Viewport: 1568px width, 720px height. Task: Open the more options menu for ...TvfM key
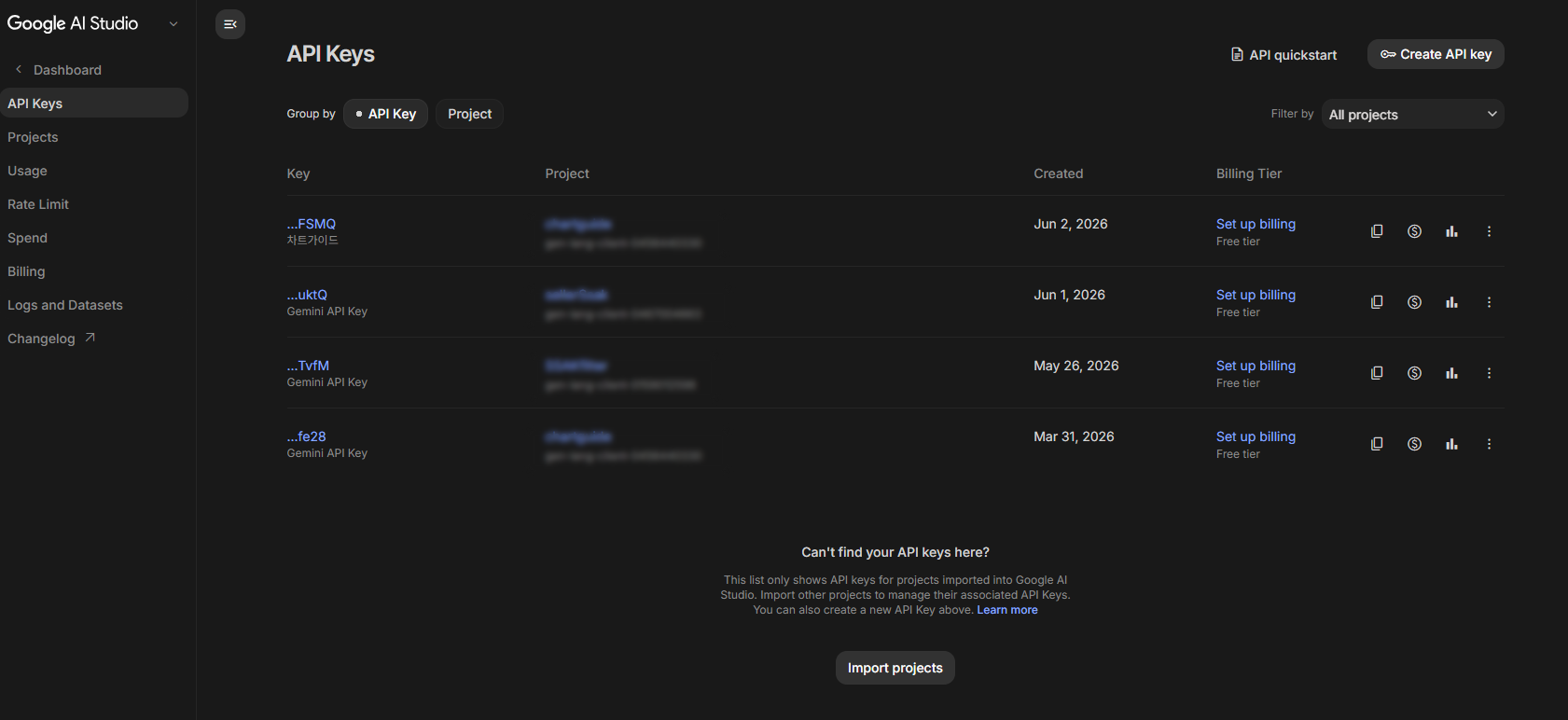coord(1489,373)
